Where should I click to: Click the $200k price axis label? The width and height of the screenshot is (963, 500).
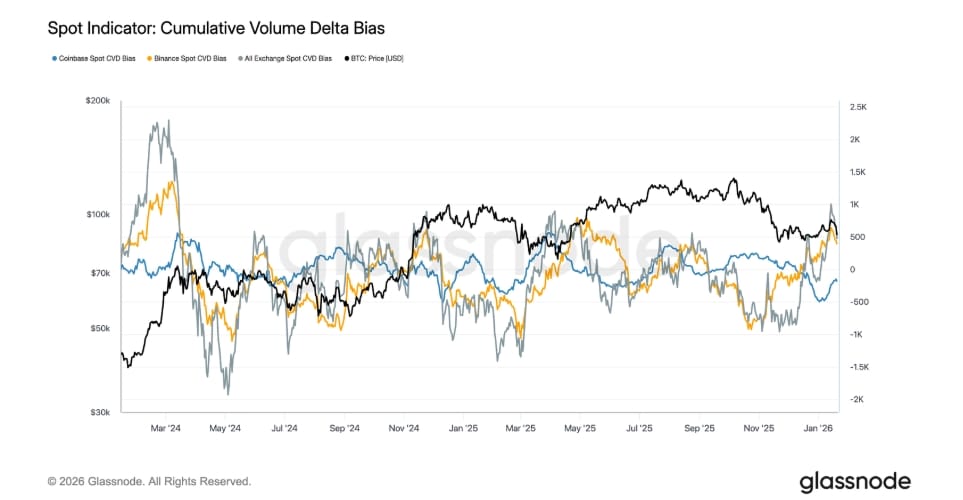[95, 102]
